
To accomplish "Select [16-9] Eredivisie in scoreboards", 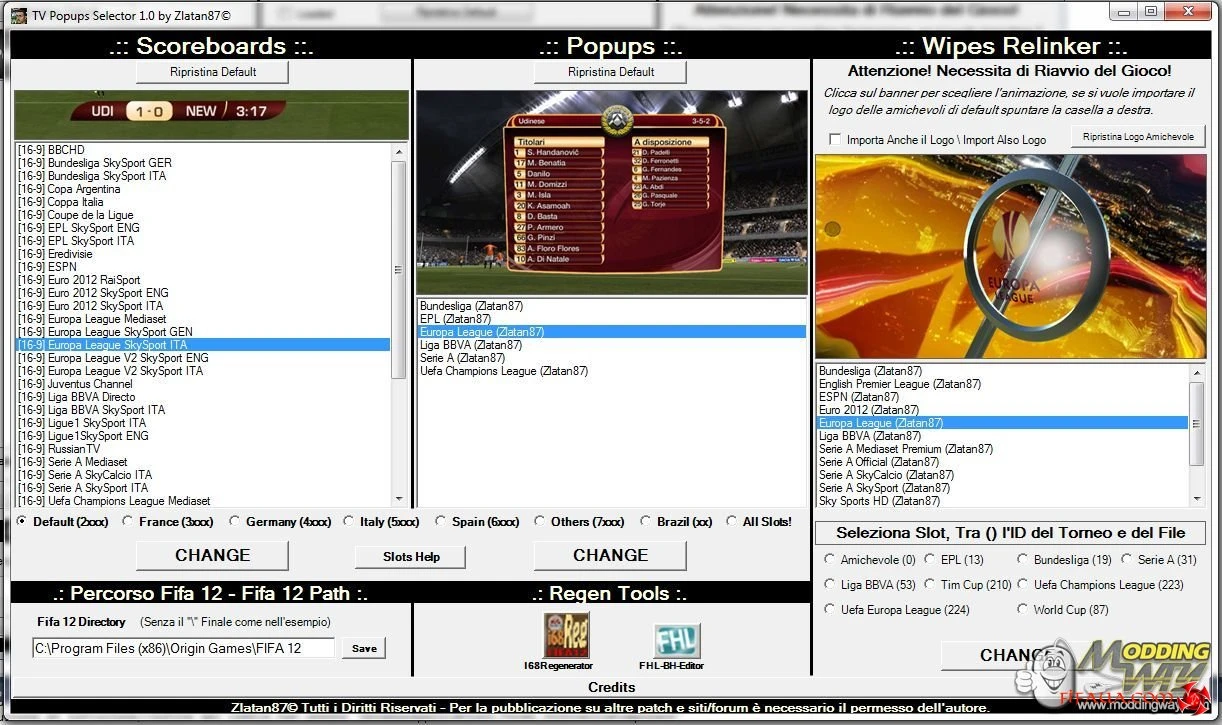I will point(204,254).
